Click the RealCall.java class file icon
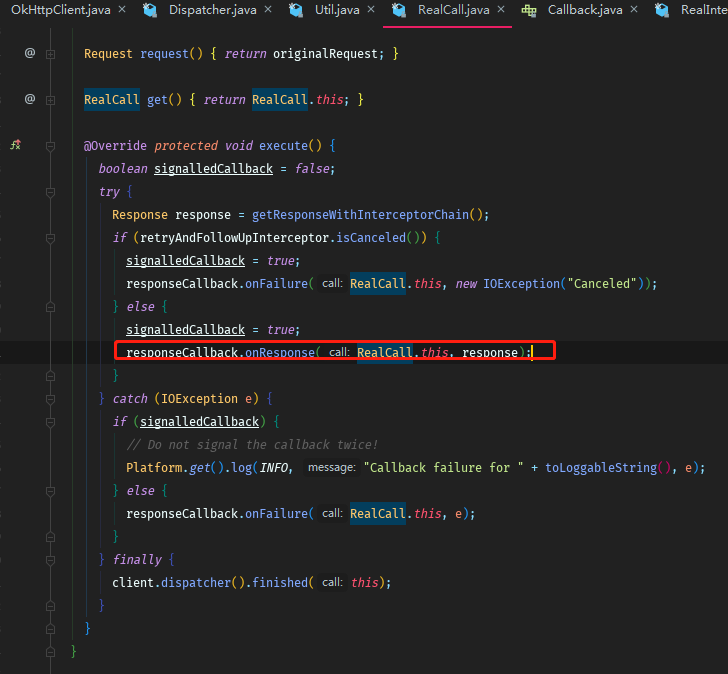This screenshot has width=728, height=674. 399,10
